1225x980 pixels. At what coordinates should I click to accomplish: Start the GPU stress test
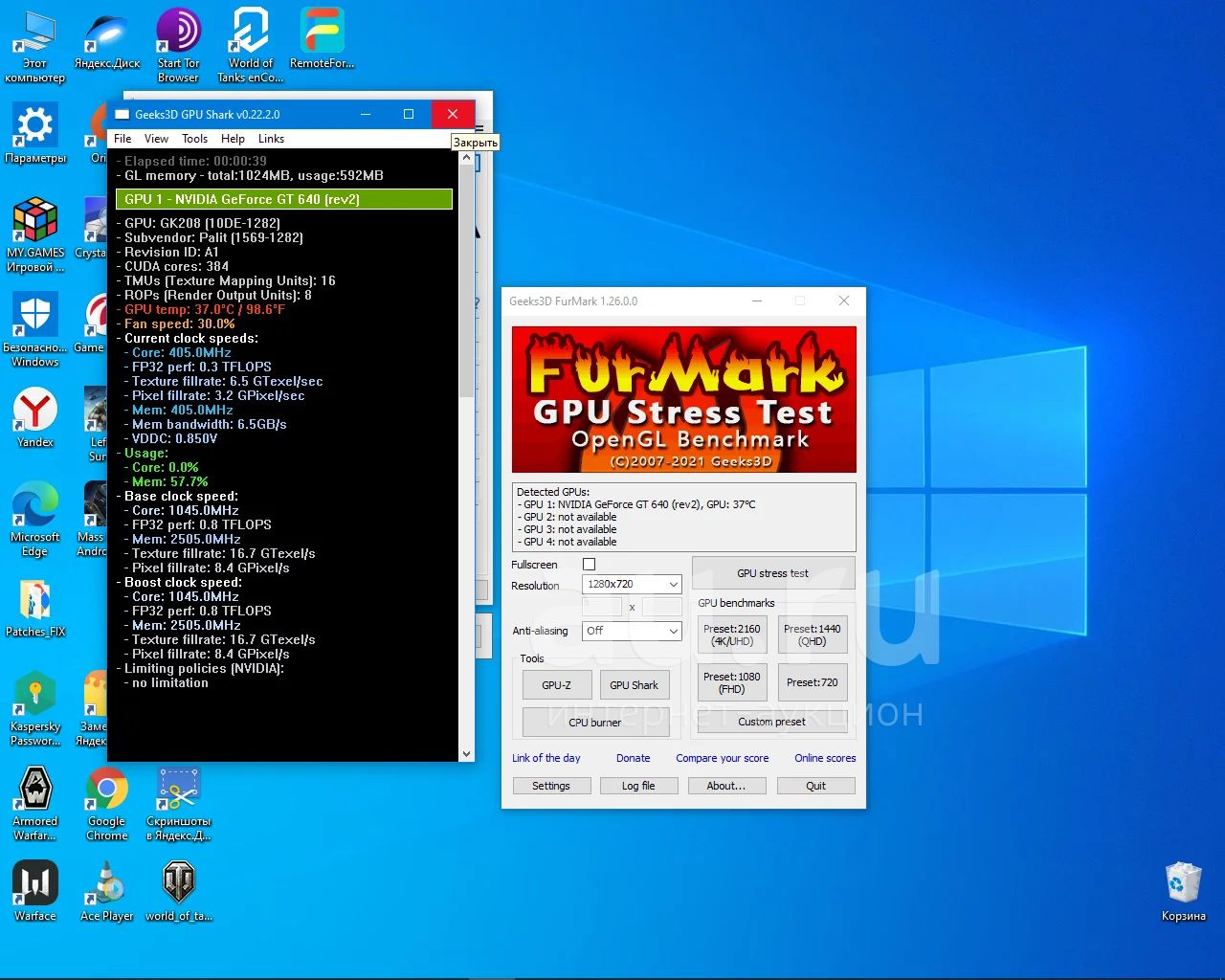(x=773, y=573)
